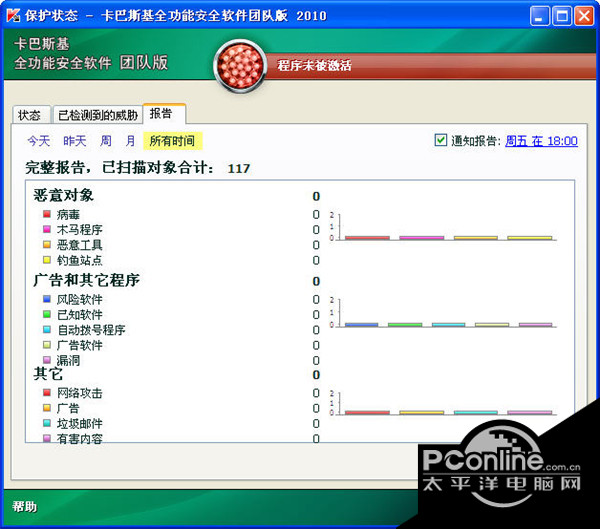Click the red 网络攻击 color swatch
This screenshot has width=600, height=529.
47,392
